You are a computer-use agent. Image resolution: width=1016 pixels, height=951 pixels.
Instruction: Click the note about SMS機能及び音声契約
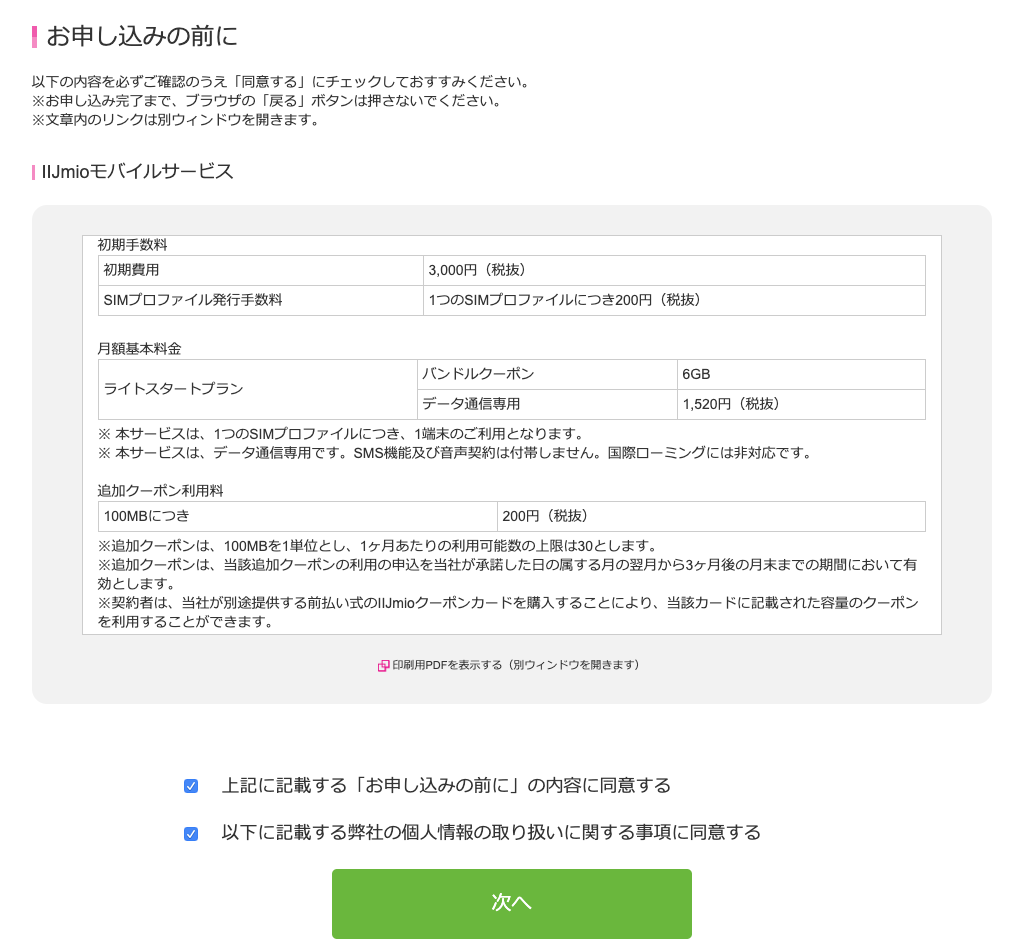[455, 453]
